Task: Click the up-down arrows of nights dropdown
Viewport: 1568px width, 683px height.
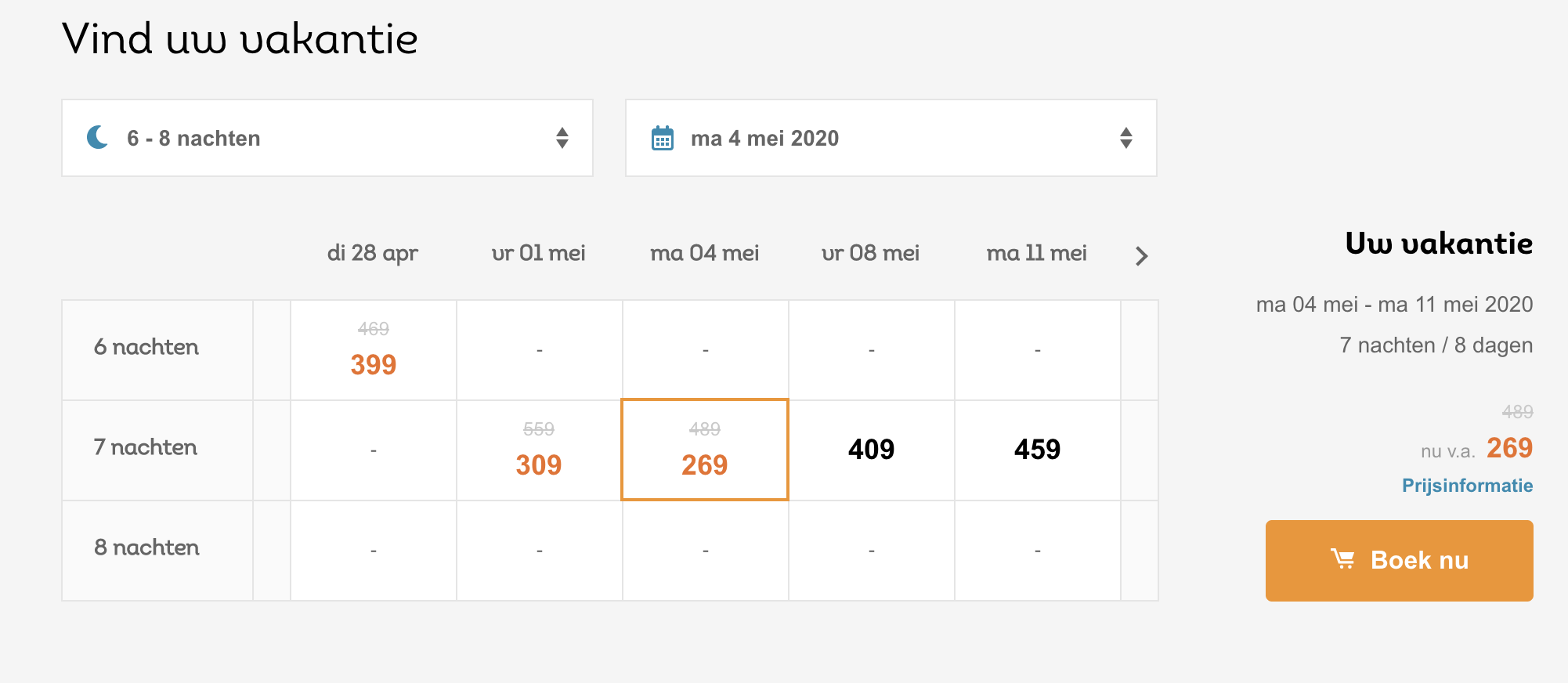Action: tap(562, 138)
